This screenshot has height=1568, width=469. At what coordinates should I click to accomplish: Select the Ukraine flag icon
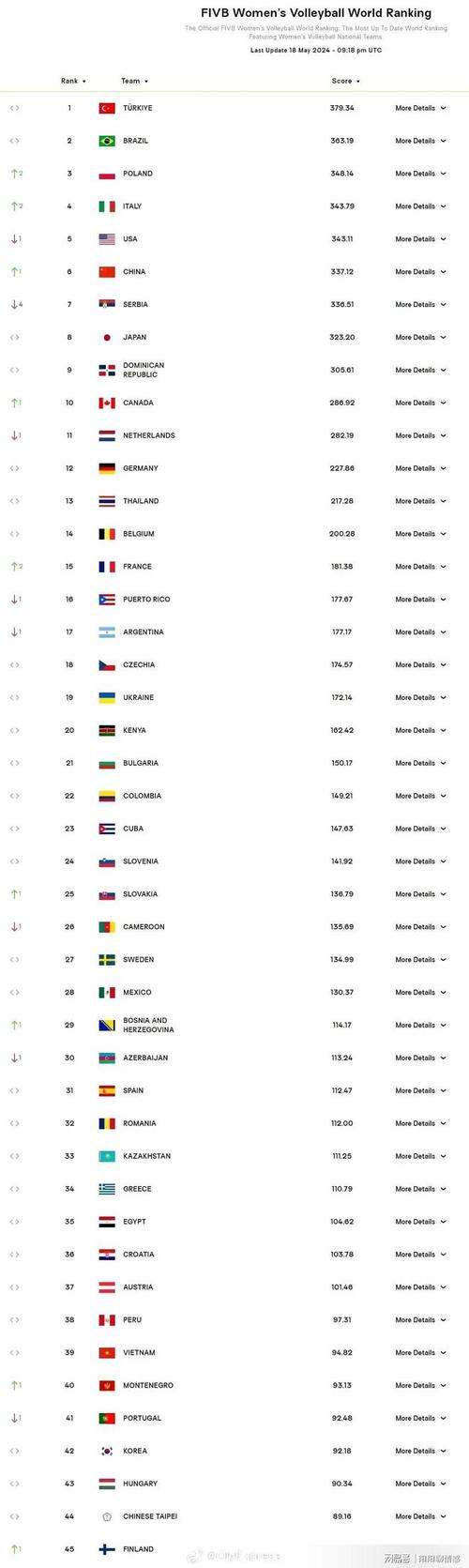tap(107, 697)
